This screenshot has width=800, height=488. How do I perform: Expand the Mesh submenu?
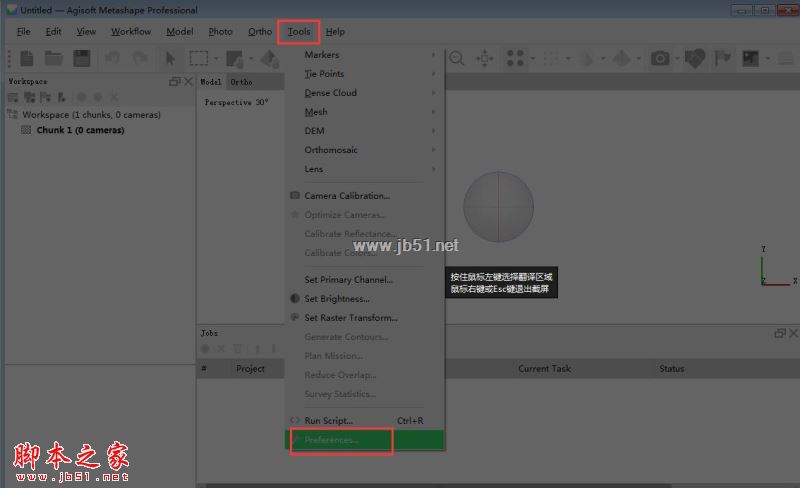click(364, 112)
